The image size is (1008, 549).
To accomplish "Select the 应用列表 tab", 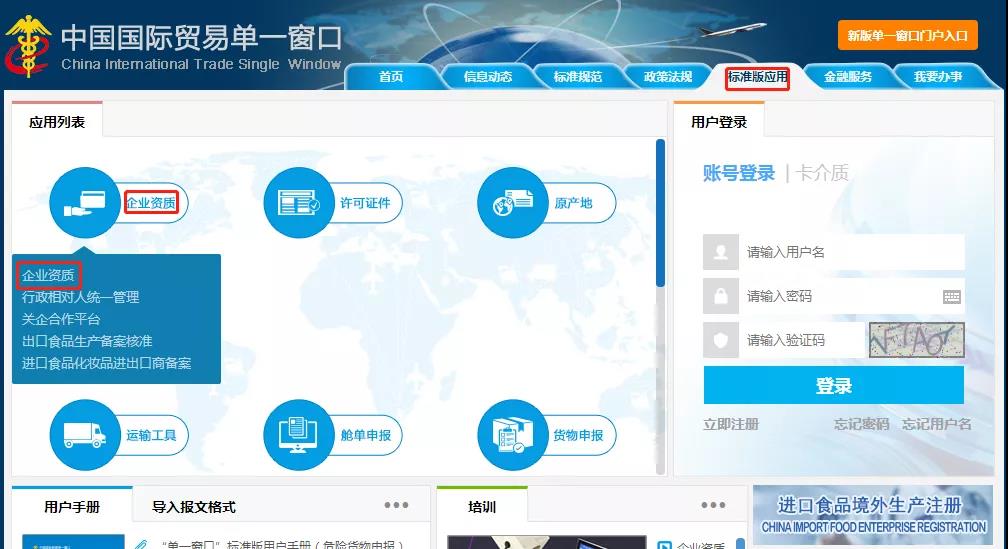I will click(57, 122).
